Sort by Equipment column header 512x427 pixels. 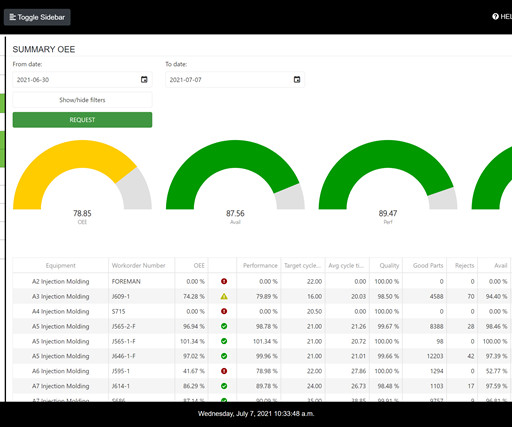61,265
